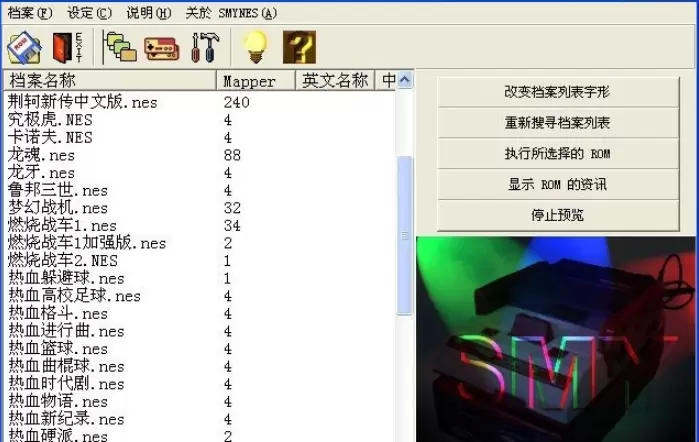The height and width of the screenshot is (442, 699).
Task: Open the 设定(C) menu
Action: click(x=89, y=13)
